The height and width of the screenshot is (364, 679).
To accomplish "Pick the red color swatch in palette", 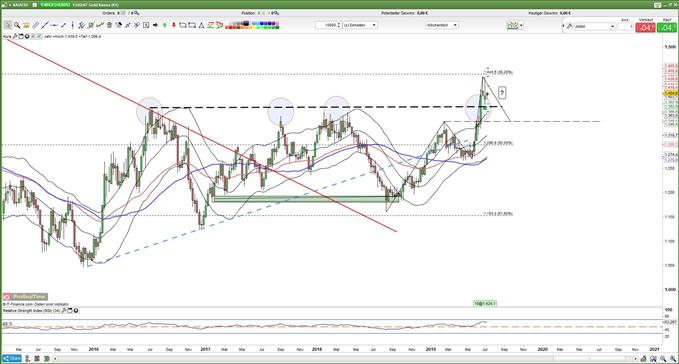I will 229,28.
